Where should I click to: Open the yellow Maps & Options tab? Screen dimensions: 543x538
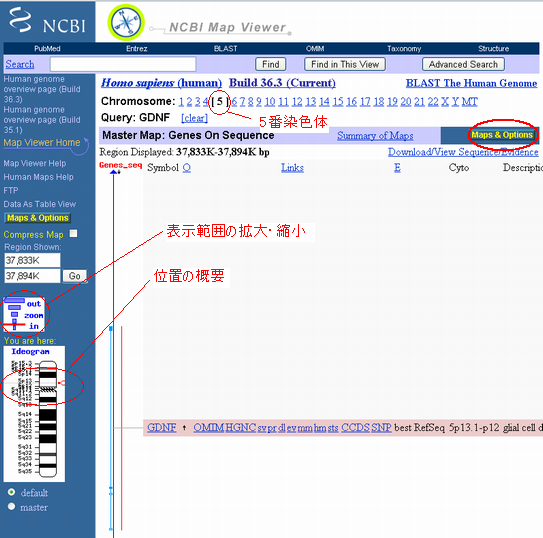tap(502, 135)
